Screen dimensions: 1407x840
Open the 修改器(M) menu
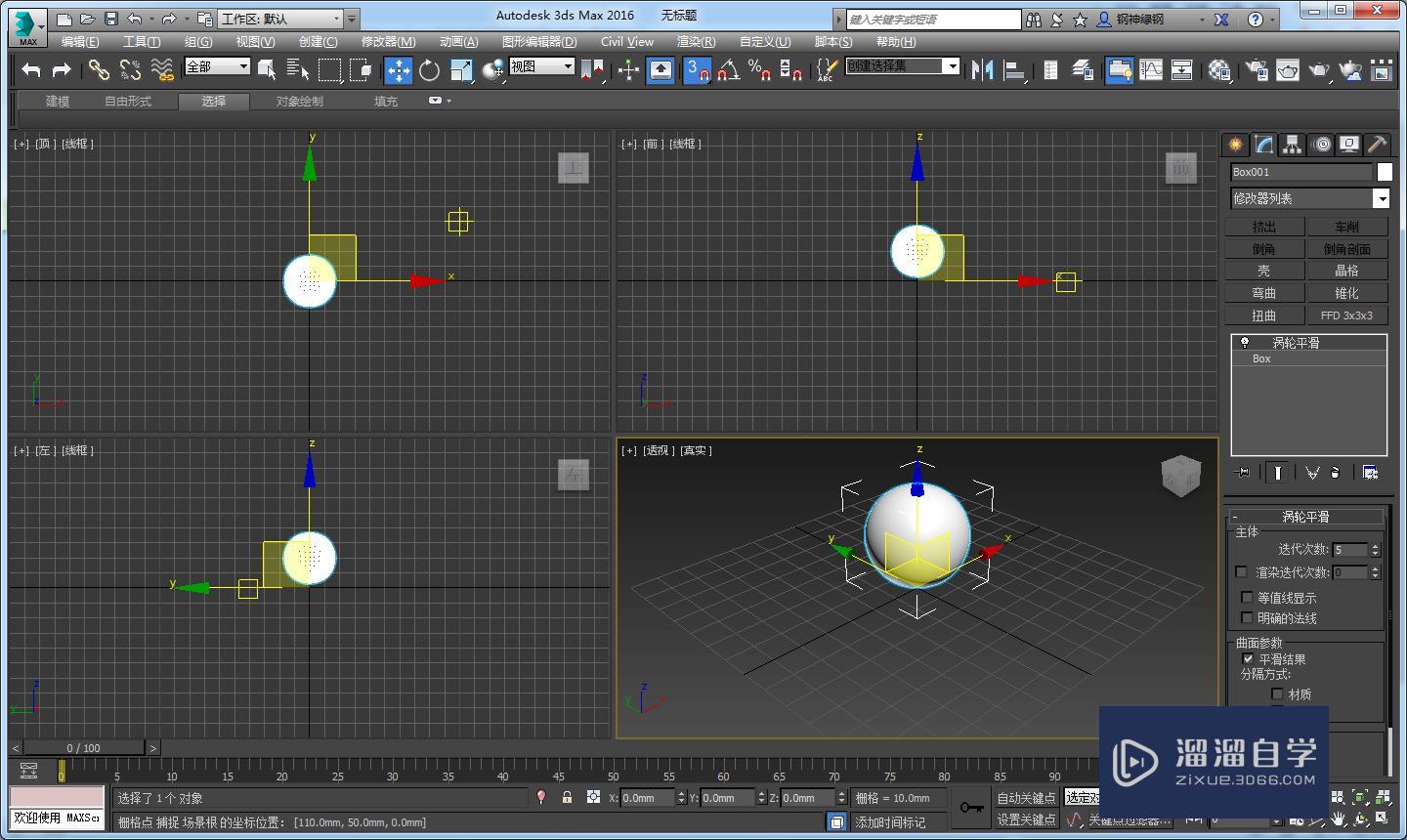click(388, 42)
